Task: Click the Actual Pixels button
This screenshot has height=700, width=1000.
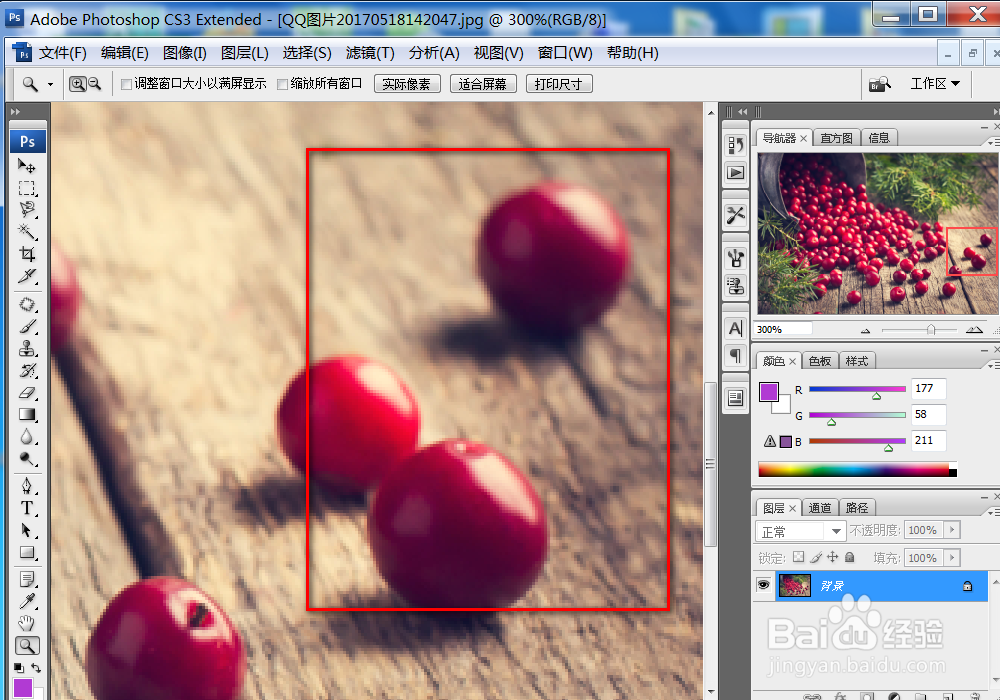Action: point(407,84)
